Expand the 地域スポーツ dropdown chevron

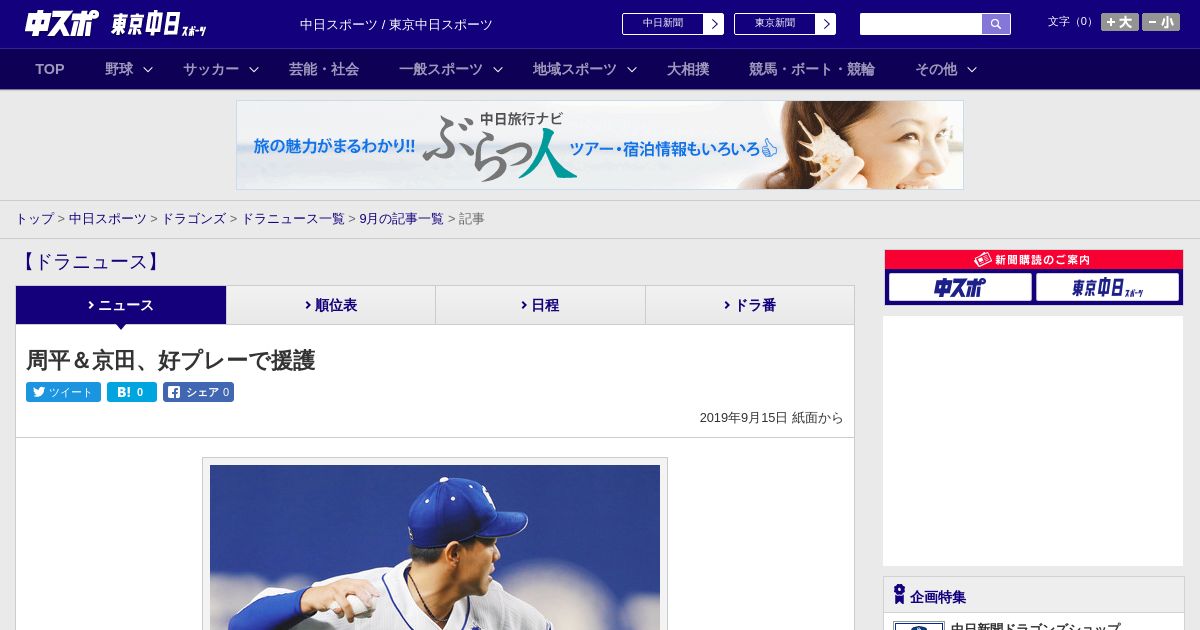point(631,69)
